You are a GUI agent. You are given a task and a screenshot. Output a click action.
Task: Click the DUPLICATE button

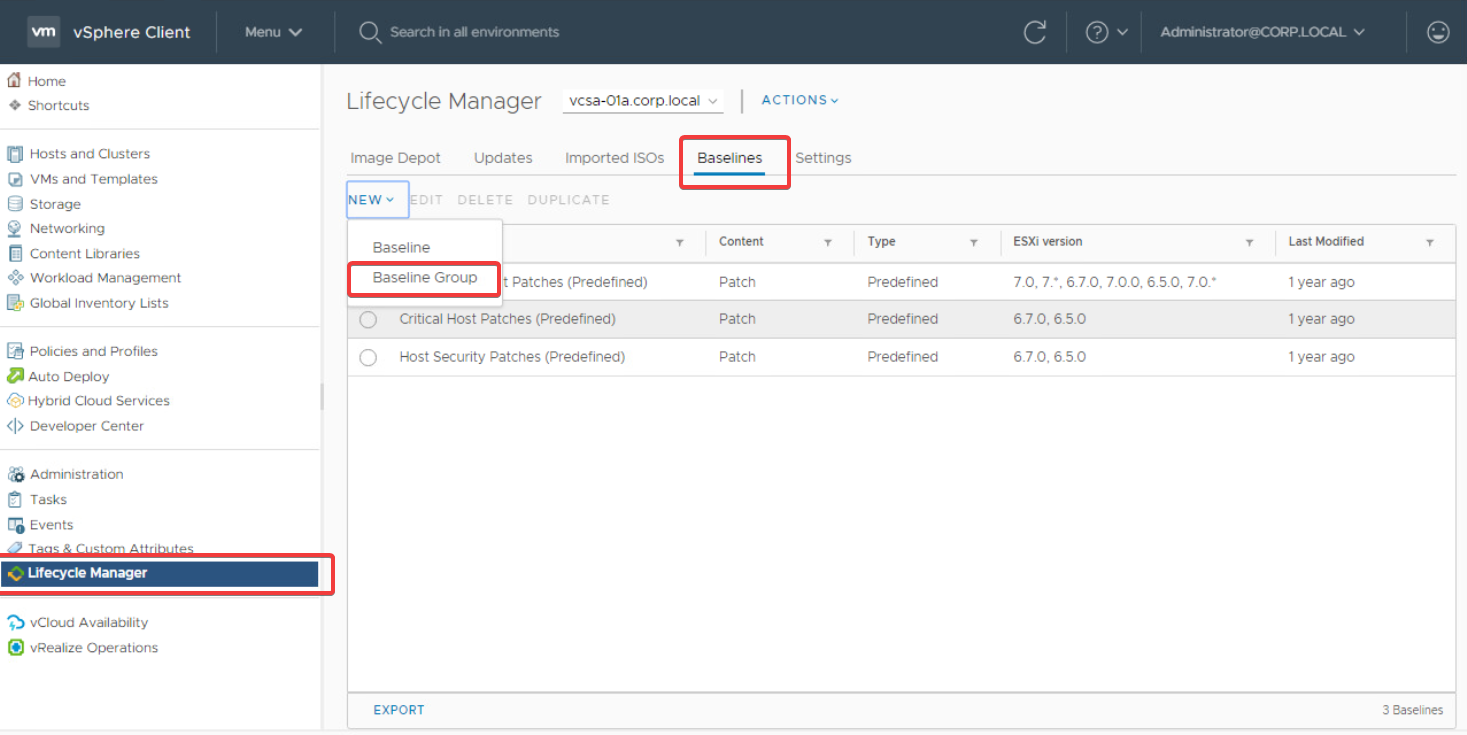point(568,200)
